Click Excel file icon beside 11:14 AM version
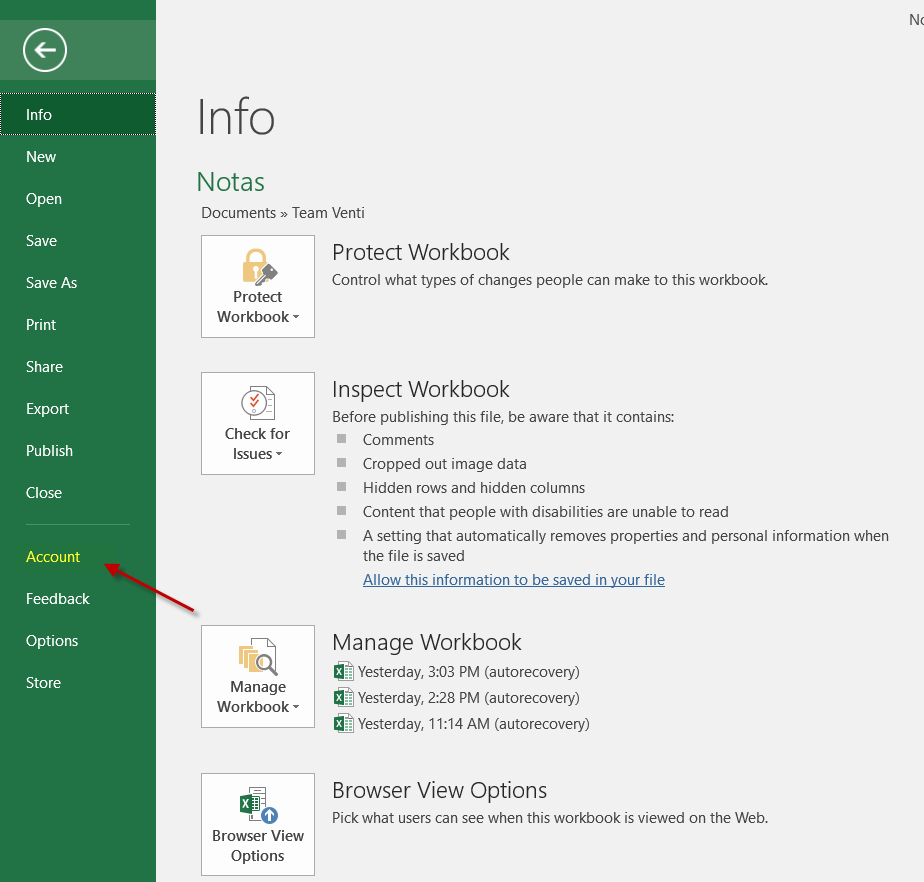Image resolution: width=924 pixels, height=882 pixels. (344, 723)
